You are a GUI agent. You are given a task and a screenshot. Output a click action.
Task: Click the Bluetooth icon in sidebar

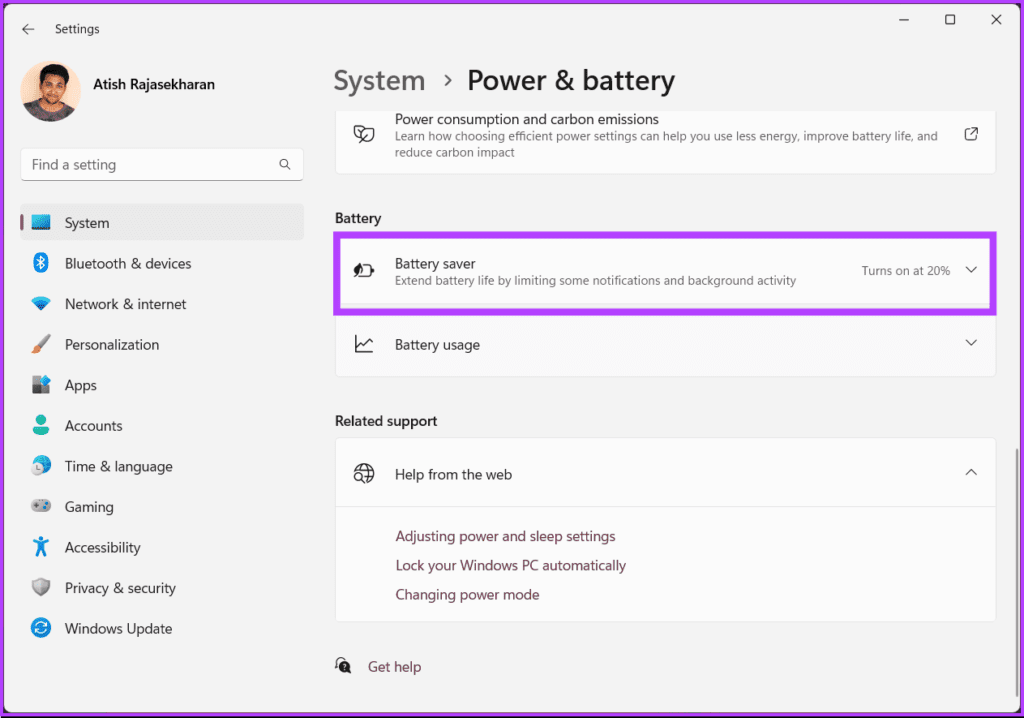40,263
